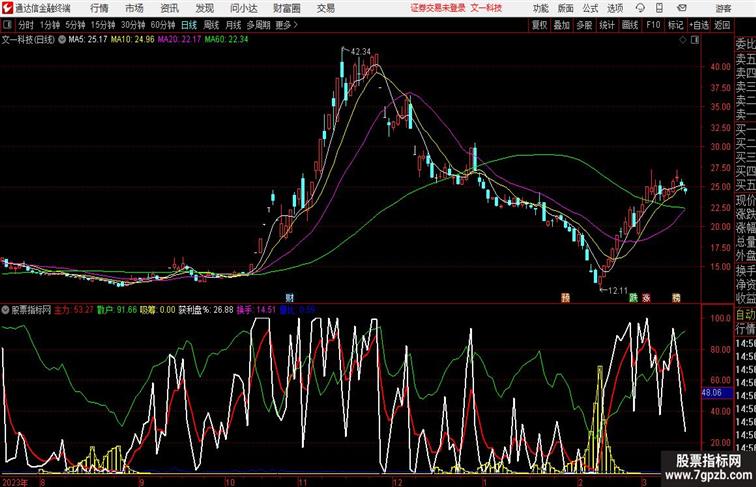Click the diamond icon at chart top-right
Screen dimensions: 756x487
[683, 40]
